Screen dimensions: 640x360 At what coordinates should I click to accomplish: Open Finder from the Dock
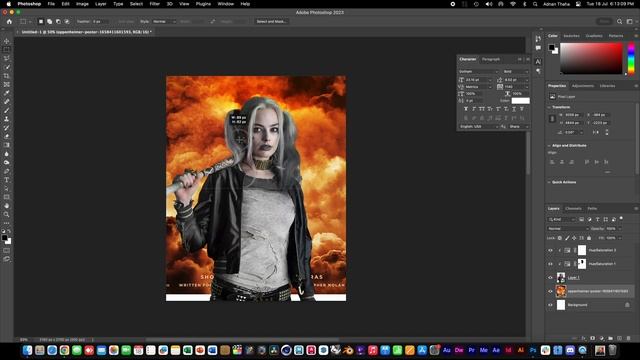[x=27, y=350]
